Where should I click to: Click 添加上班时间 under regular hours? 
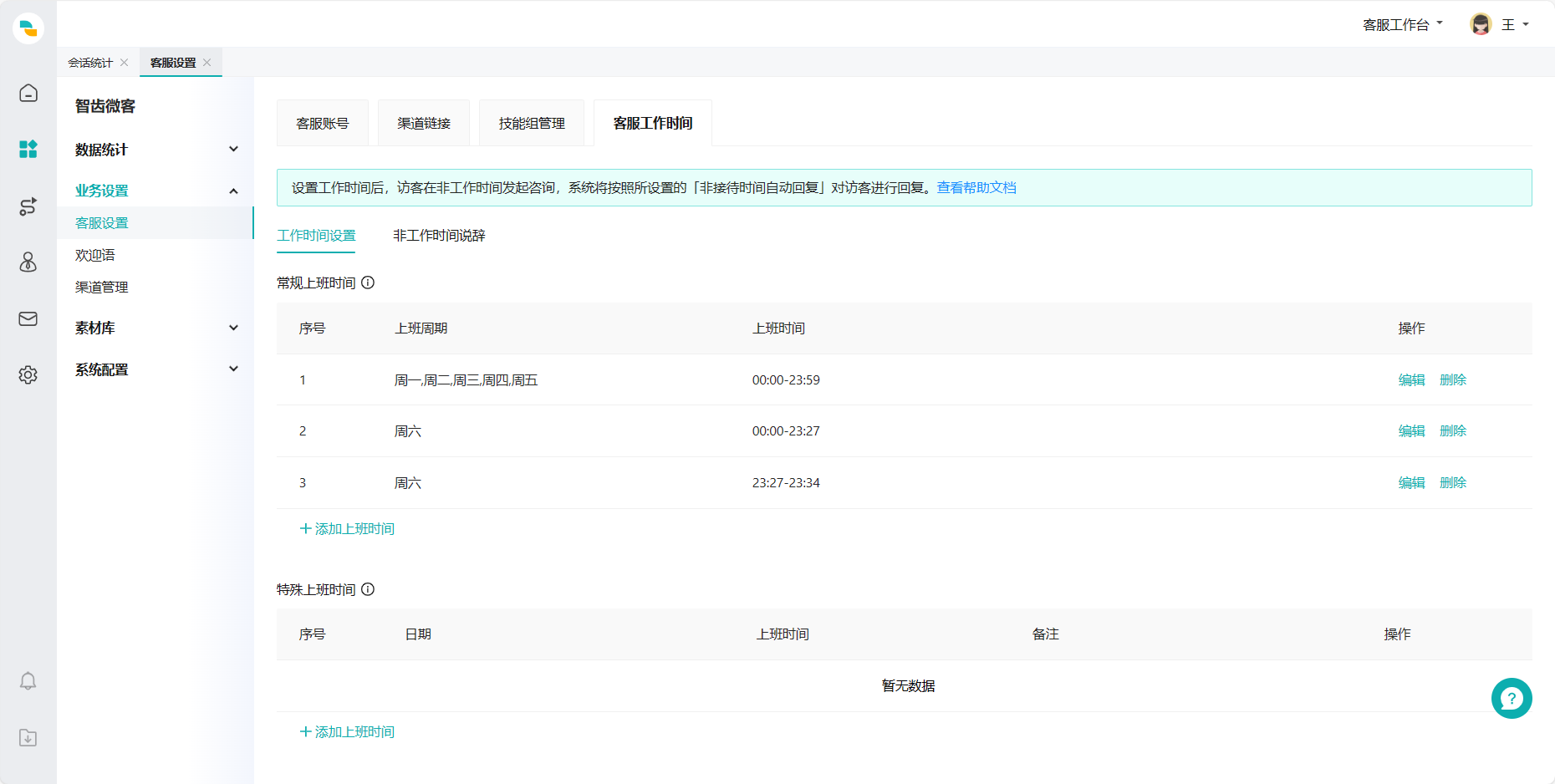click(347, 528)
